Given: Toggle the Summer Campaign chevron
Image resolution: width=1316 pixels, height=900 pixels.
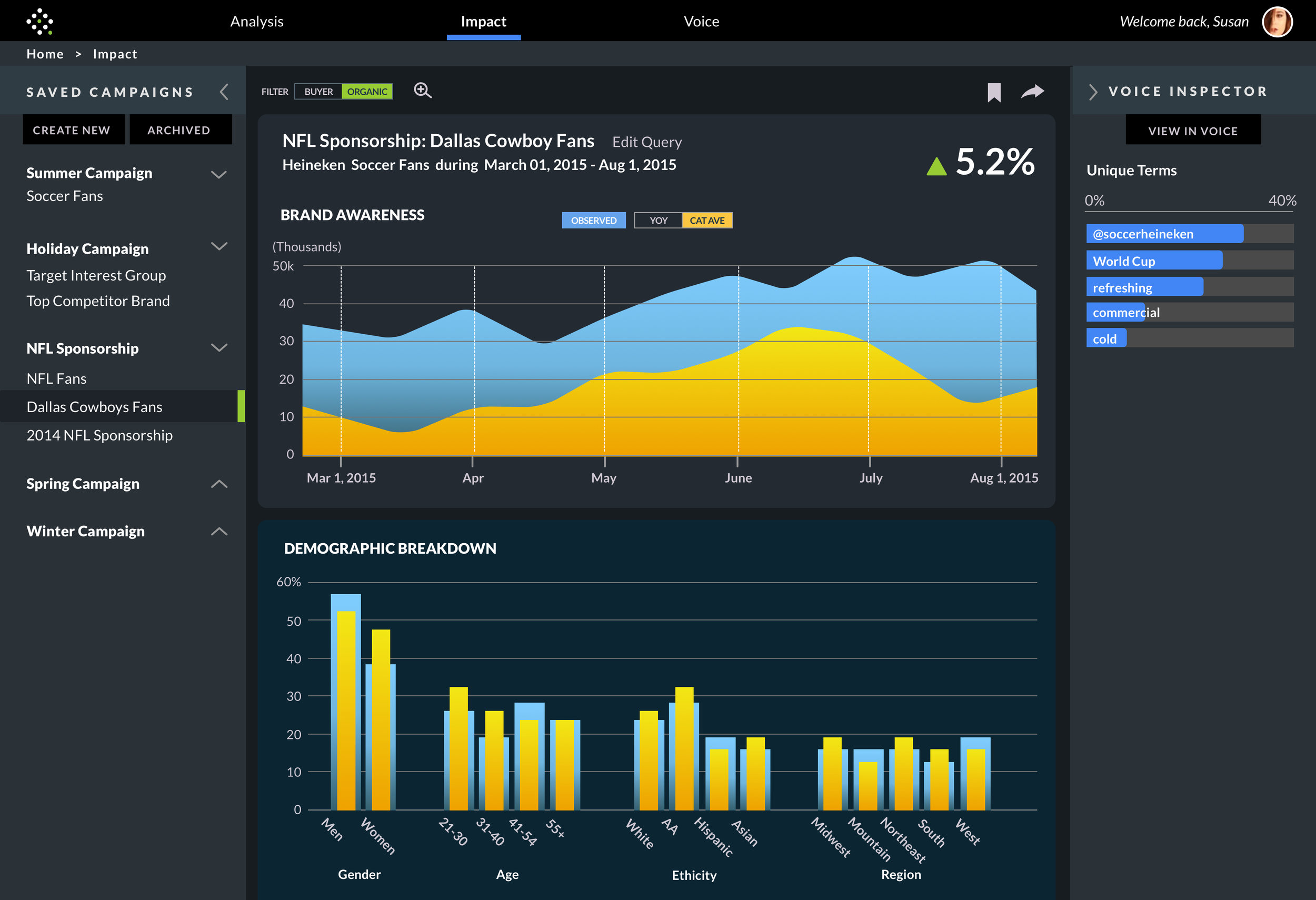Looking at the screenshot, I should coord(219,174).
